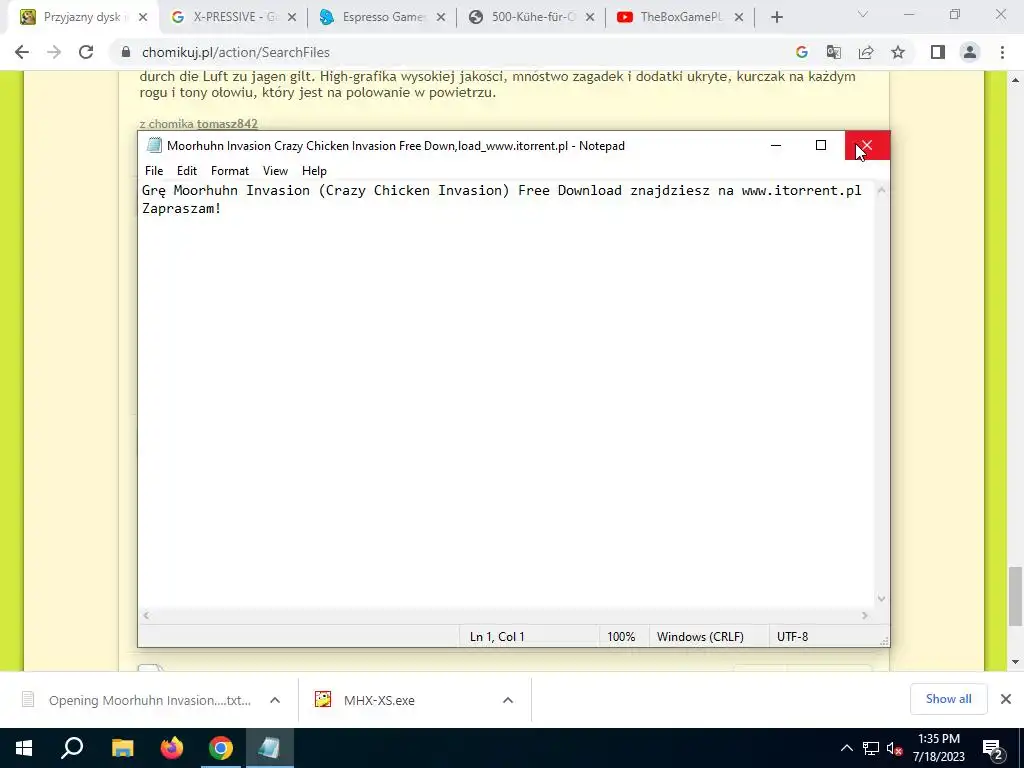
Task: Open Chrome three-dot menu
Action: (1002, 52)
